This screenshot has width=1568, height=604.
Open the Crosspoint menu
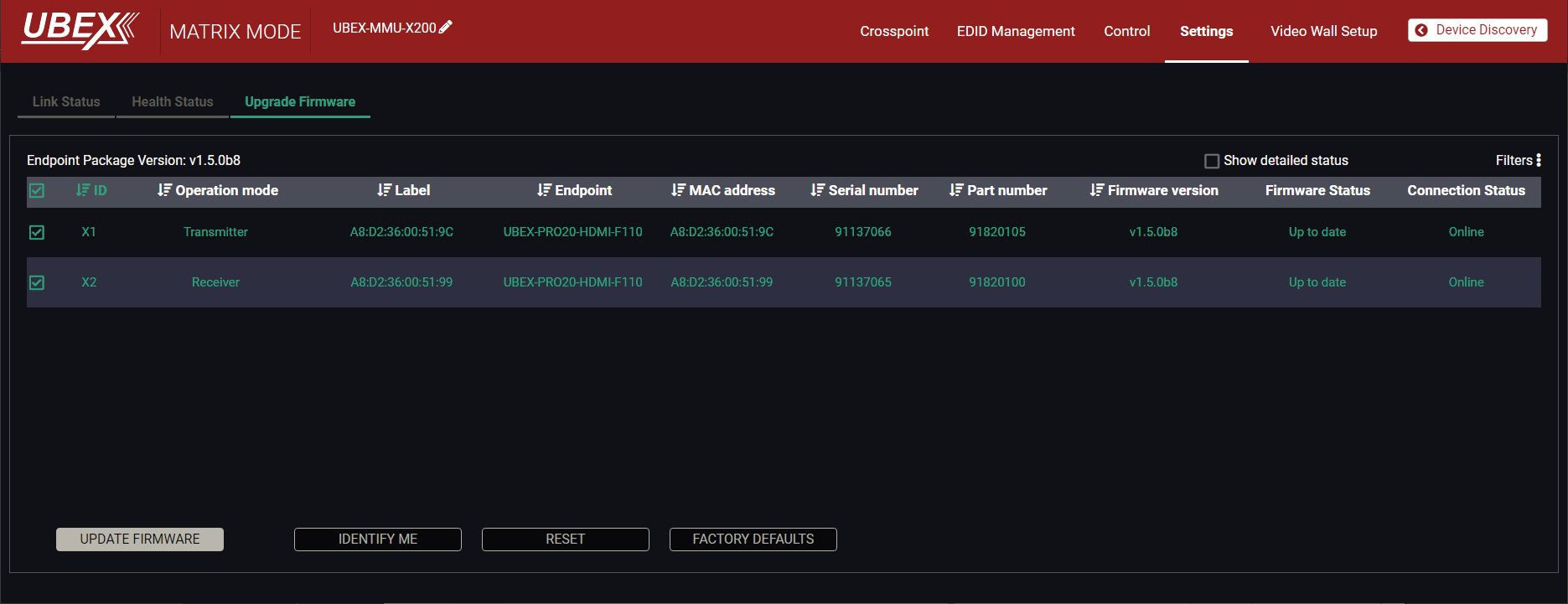click(894, 31)
